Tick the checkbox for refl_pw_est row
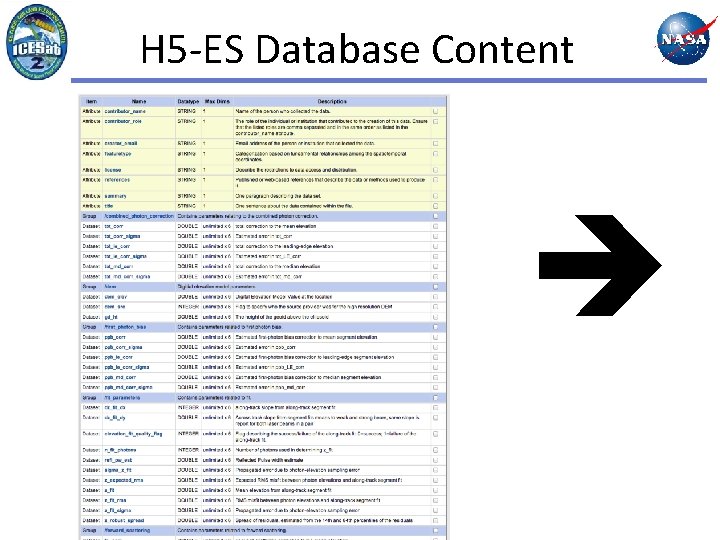The width and height of the screenshot is (720, 540). (435, 460)
